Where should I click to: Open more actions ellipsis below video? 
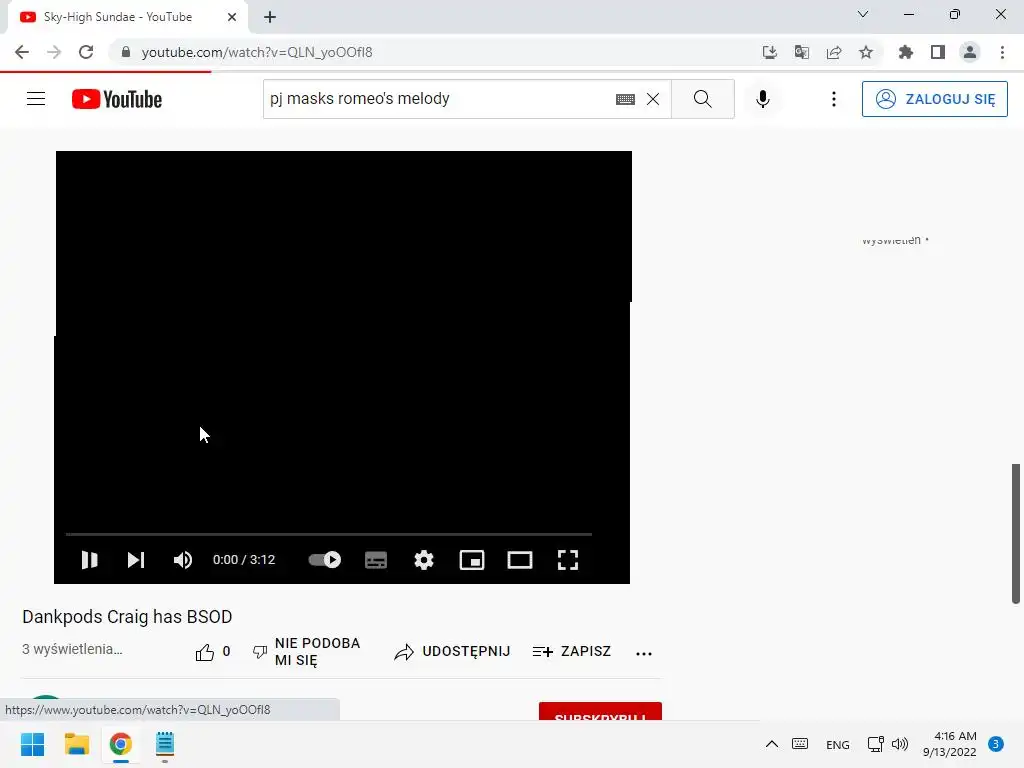(x=644, y=653)
